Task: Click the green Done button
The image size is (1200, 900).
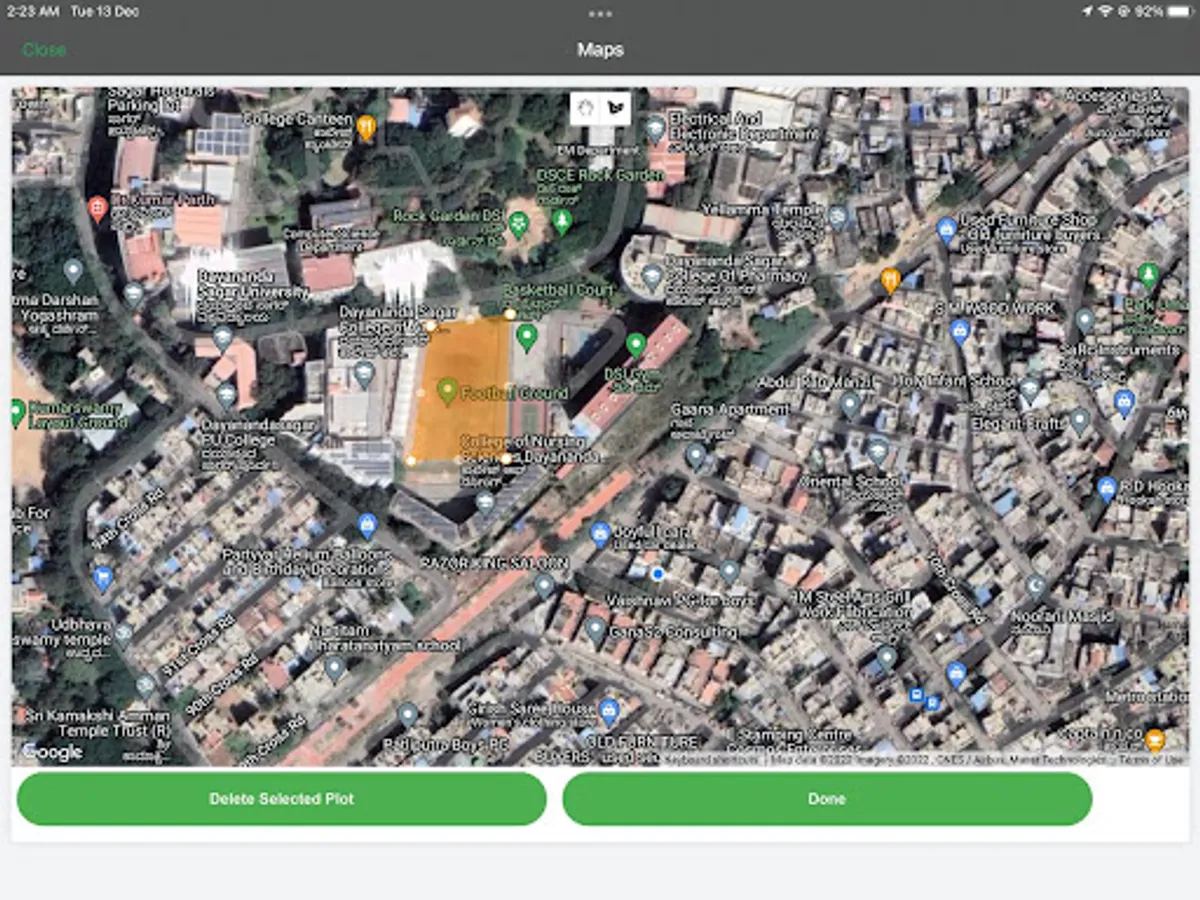Action: 827,799
